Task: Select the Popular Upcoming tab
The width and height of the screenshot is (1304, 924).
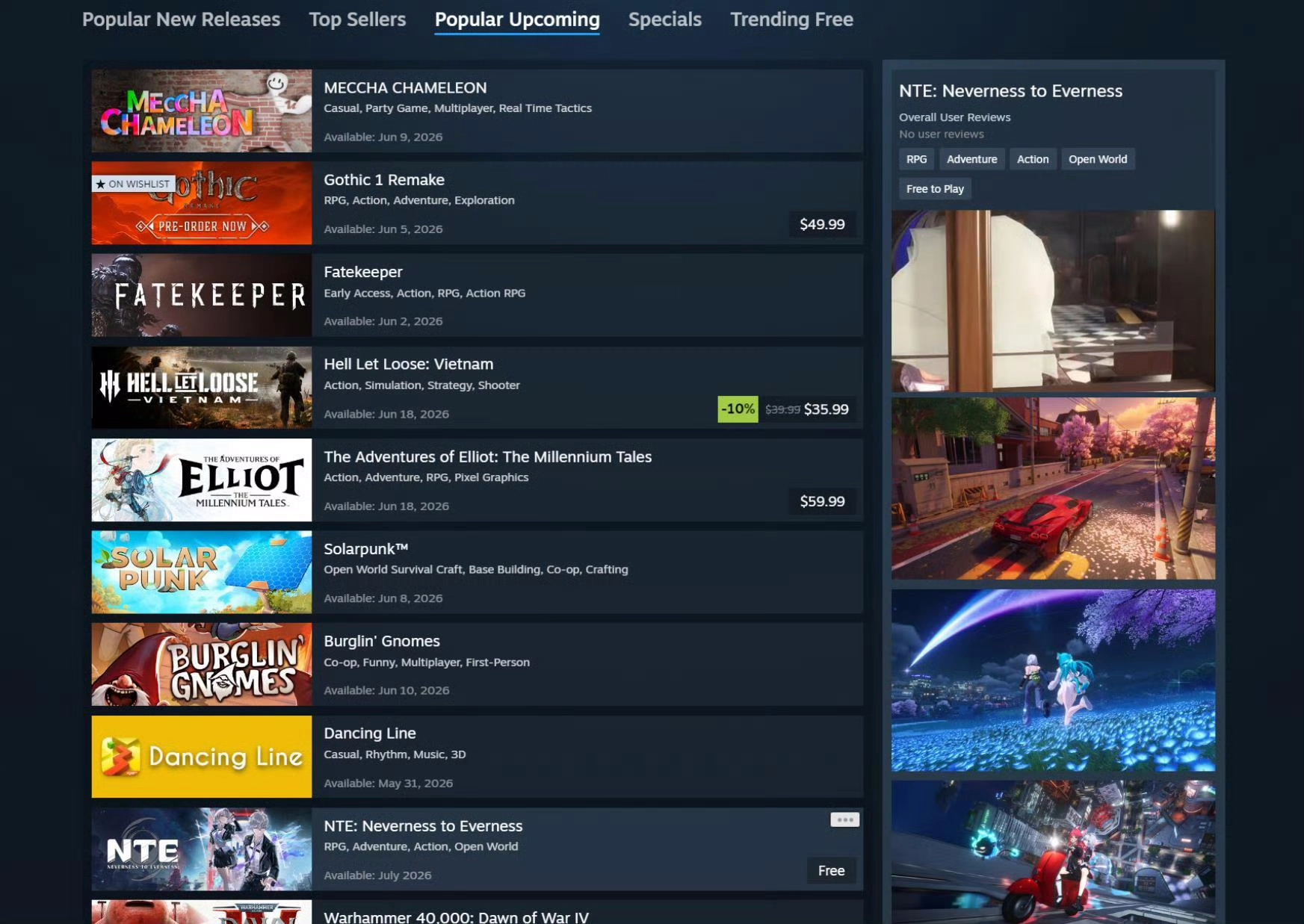Action: pyautogui.click(x=517, y=19)
